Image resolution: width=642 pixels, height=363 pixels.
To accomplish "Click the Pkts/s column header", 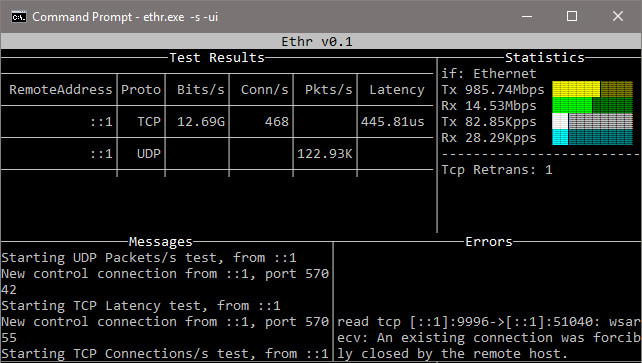I will (329, 90).
